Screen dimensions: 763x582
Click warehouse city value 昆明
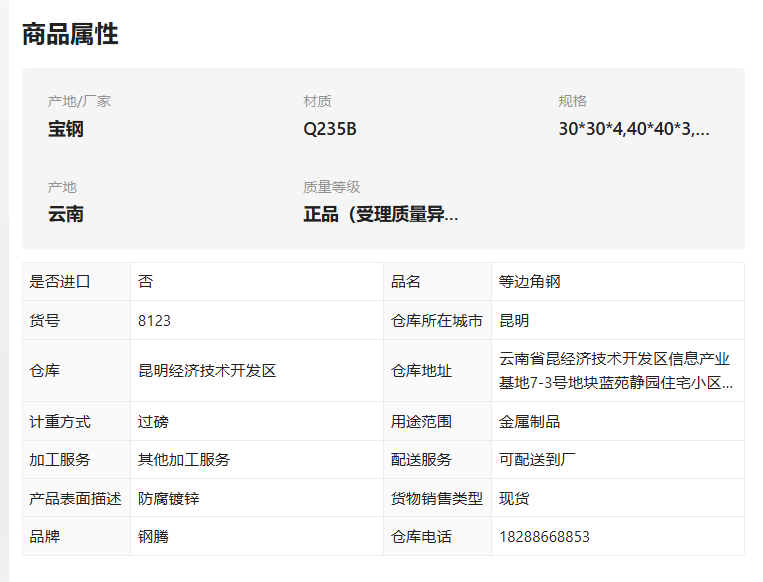pyautogui.click(x=514, y=321)
